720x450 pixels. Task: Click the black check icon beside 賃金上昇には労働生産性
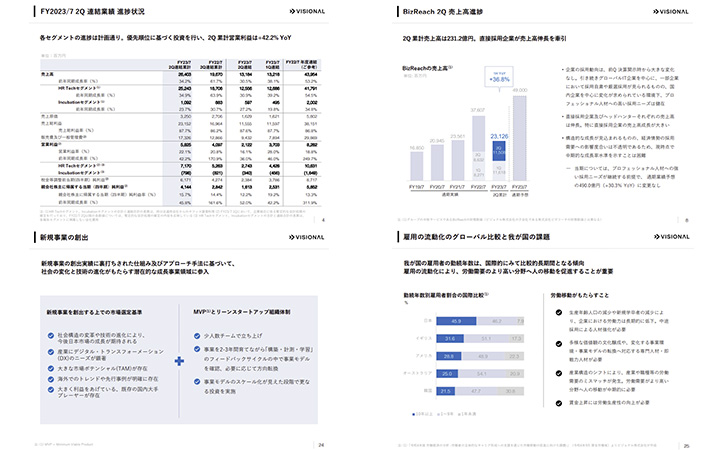559,404
